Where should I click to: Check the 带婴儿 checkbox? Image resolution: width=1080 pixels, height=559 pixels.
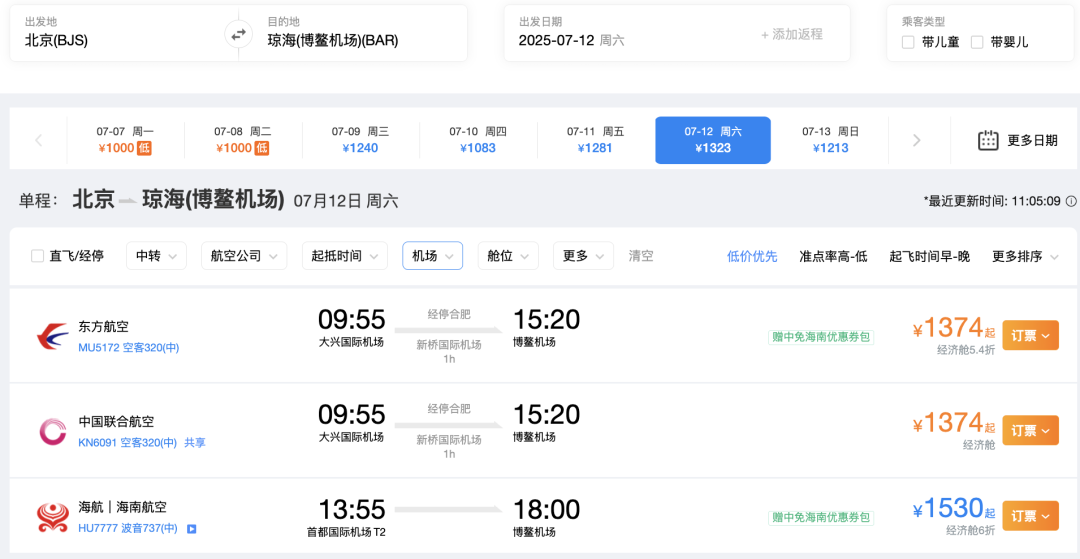coord(977,42)
